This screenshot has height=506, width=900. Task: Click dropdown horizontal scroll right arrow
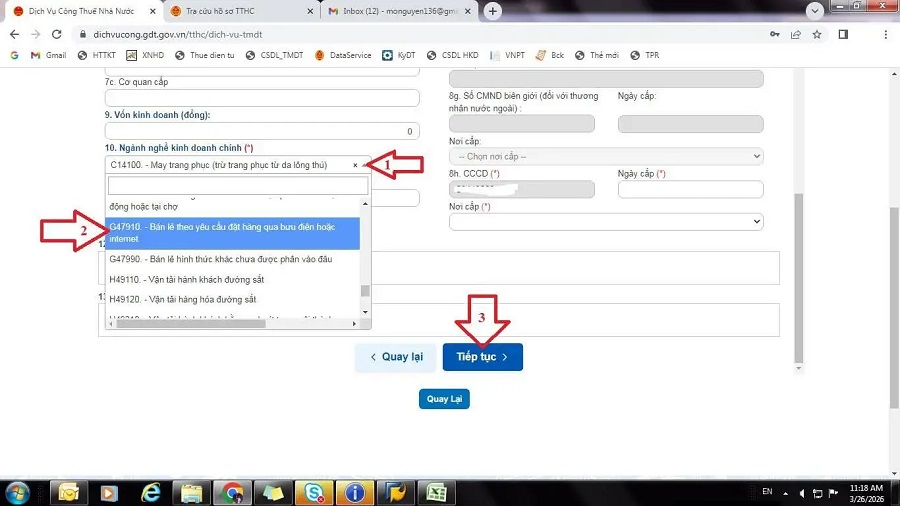(x=354, y=324)
